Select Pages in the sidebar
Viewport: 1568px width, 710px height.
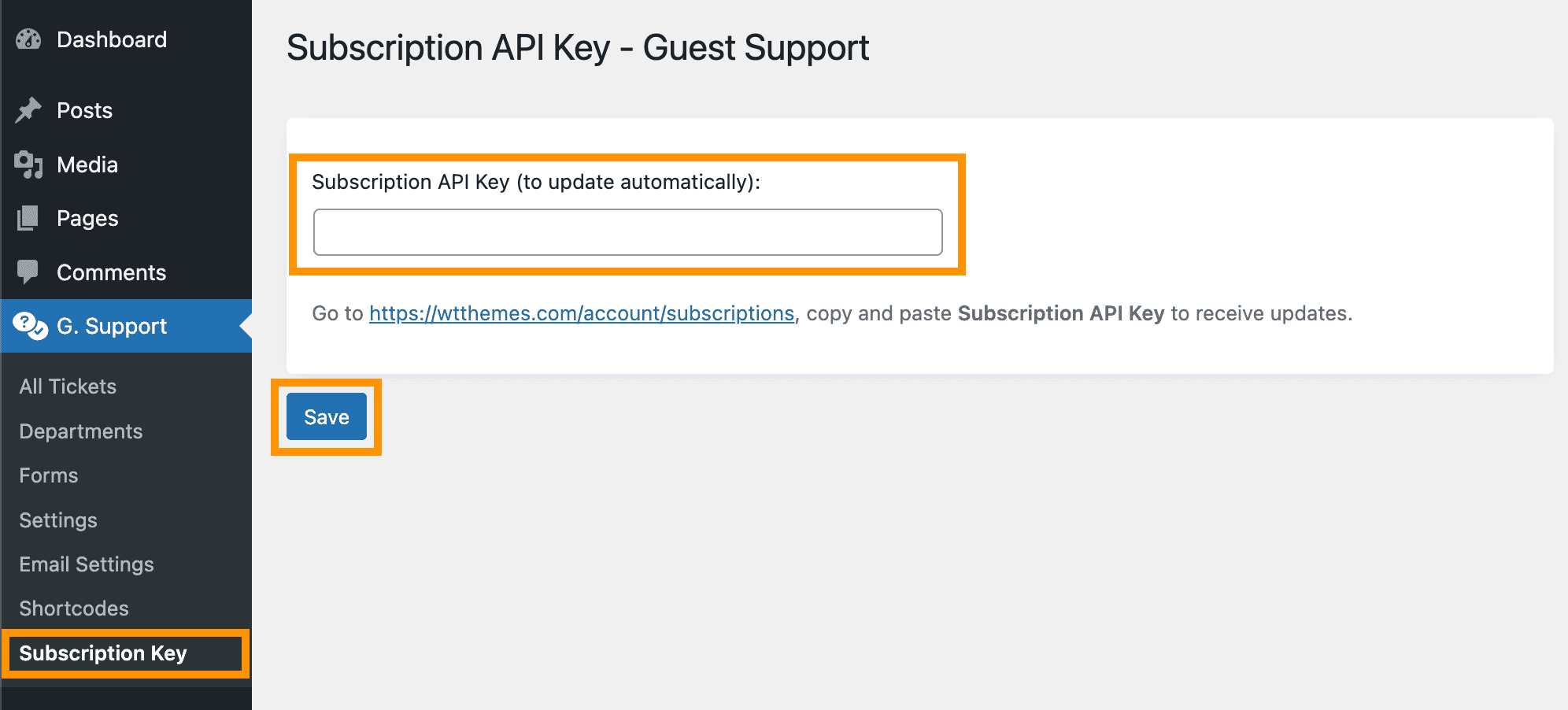tap(87, 218)
